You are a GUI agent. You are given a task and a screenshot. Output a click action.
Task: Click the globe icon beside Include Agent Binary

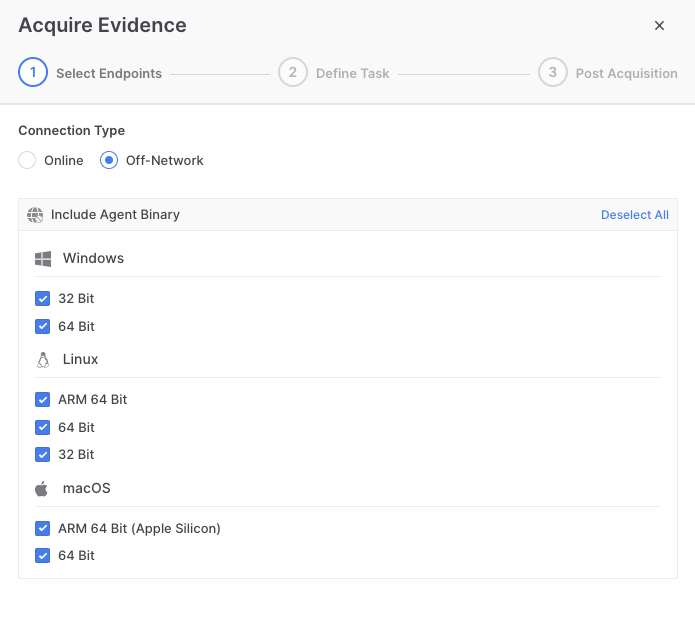[35, 215]
